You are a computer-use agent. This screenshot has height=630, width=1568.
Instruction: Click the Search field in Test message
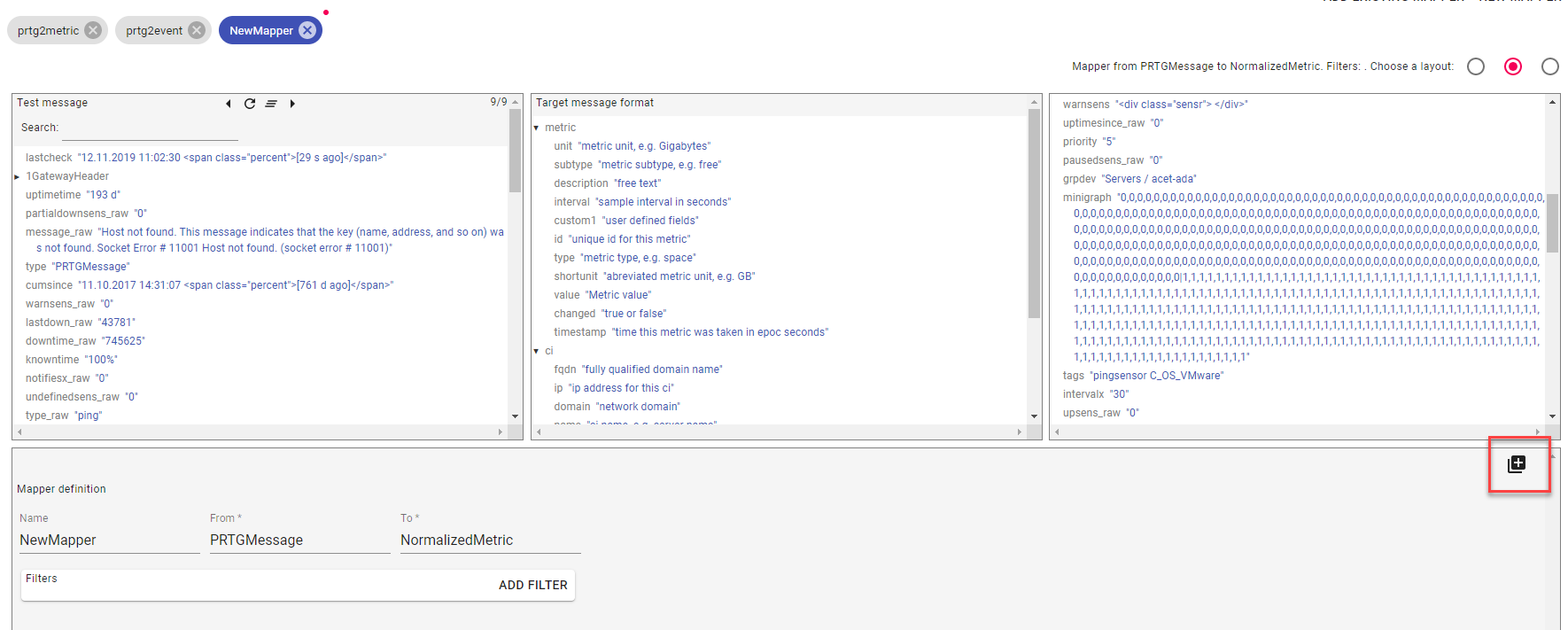(x=150, y=128)
